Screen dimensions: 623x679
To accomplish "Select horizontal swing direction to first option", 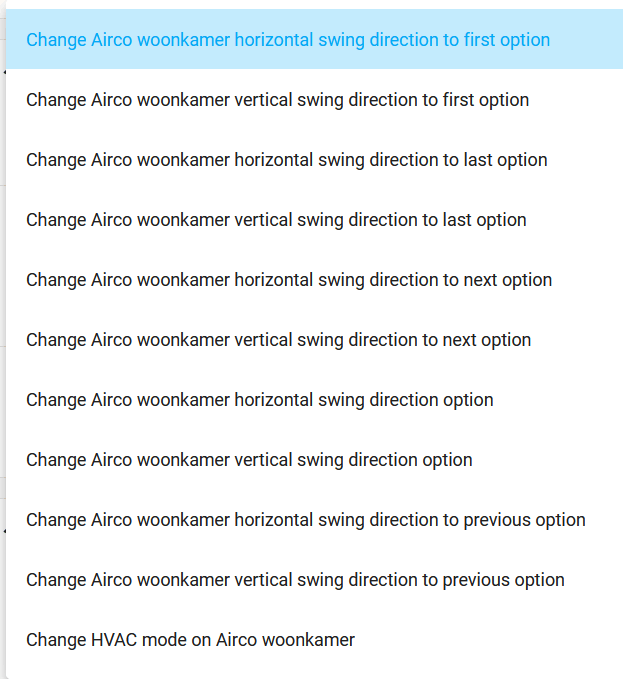I will pos(314,39).
